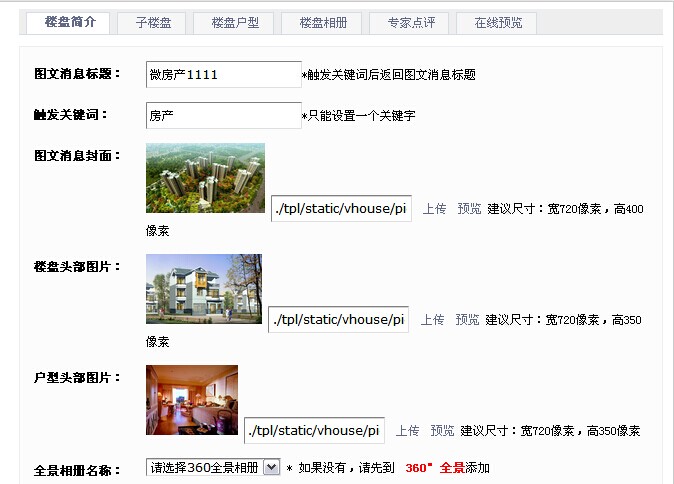Click the 户型头部图片 interior thumbnail
This screenshot has width=674, height=484.
tap(192, 400)
